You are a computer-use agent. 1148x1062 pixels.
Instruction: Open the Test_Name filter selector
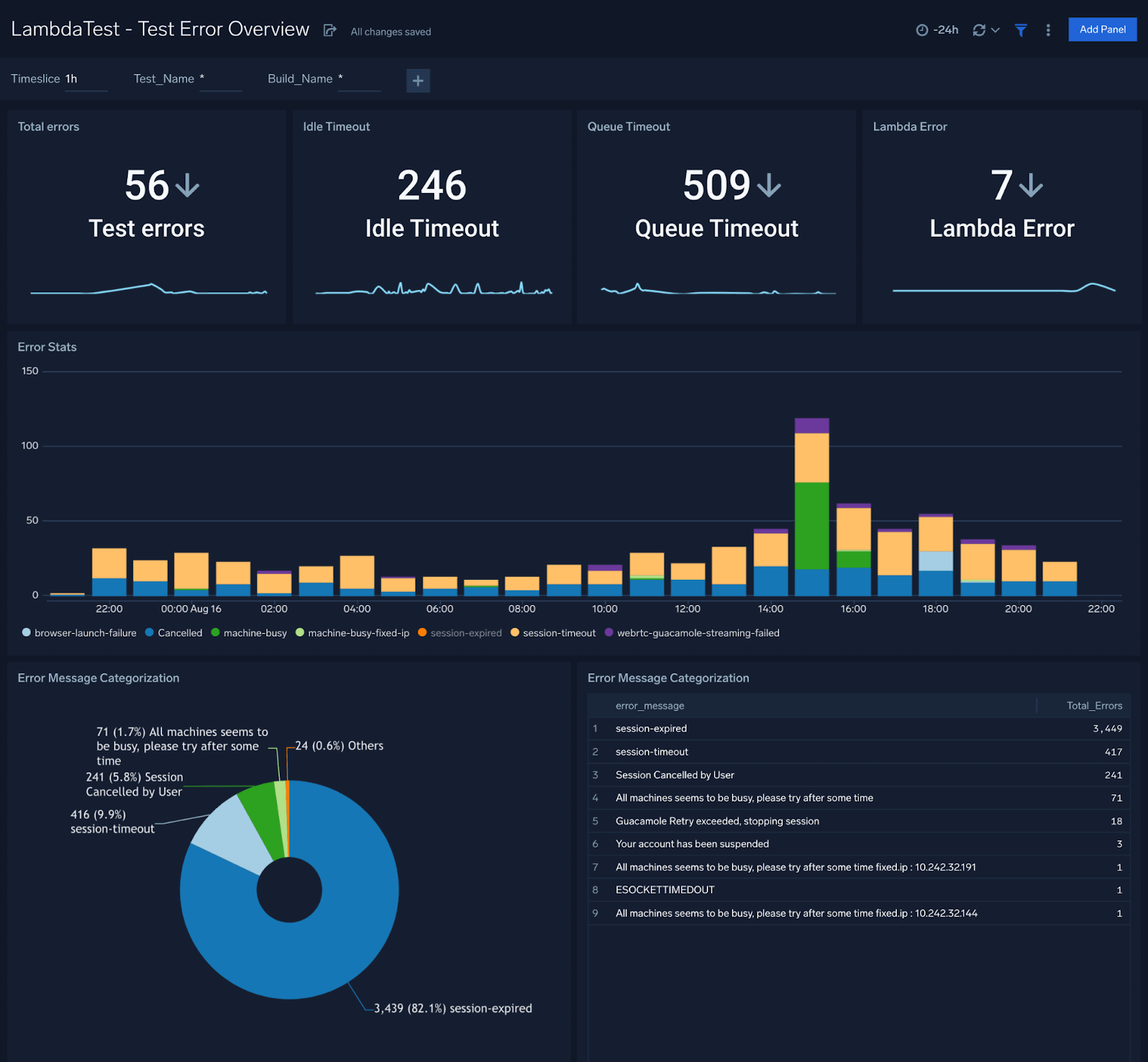coord(220,79)
